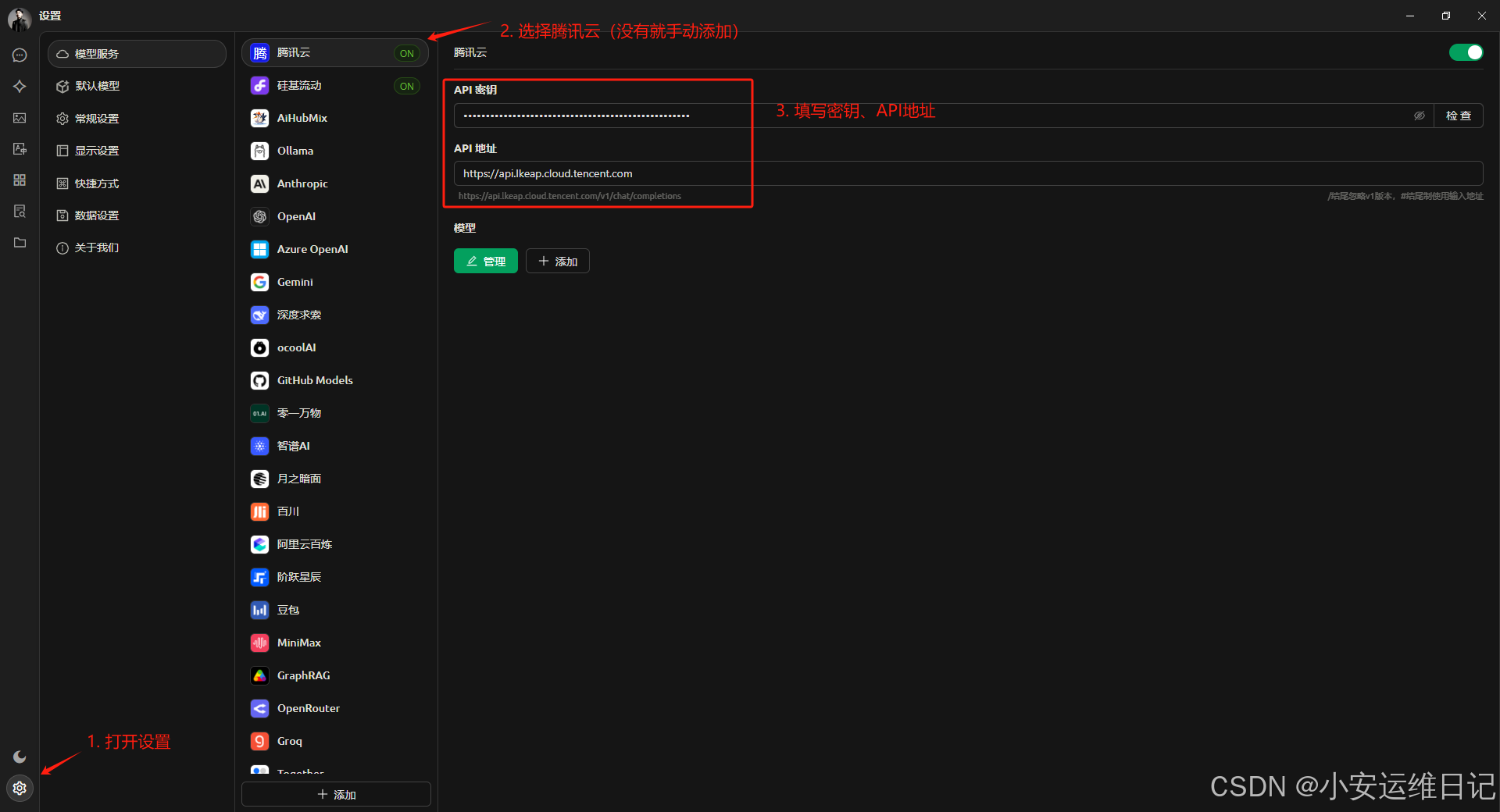The width and height of the screenshot is (1500, 812).
Task: Click the Ollama logo icon
Action: 260,151
